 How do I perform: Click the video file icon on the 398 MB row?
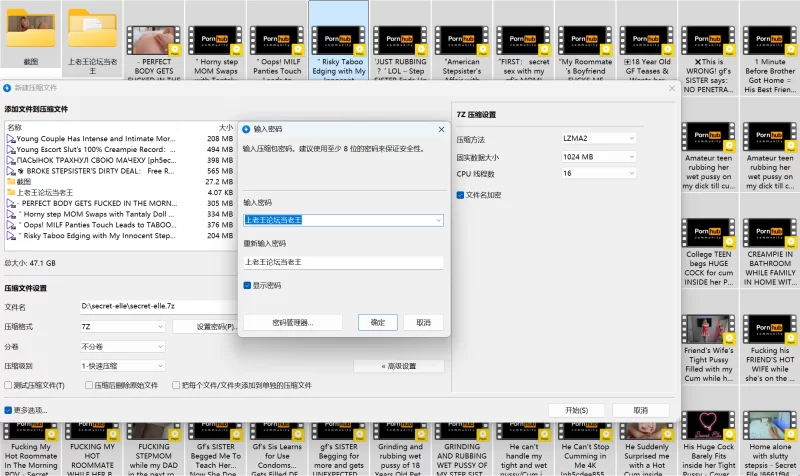click(11, 160)
